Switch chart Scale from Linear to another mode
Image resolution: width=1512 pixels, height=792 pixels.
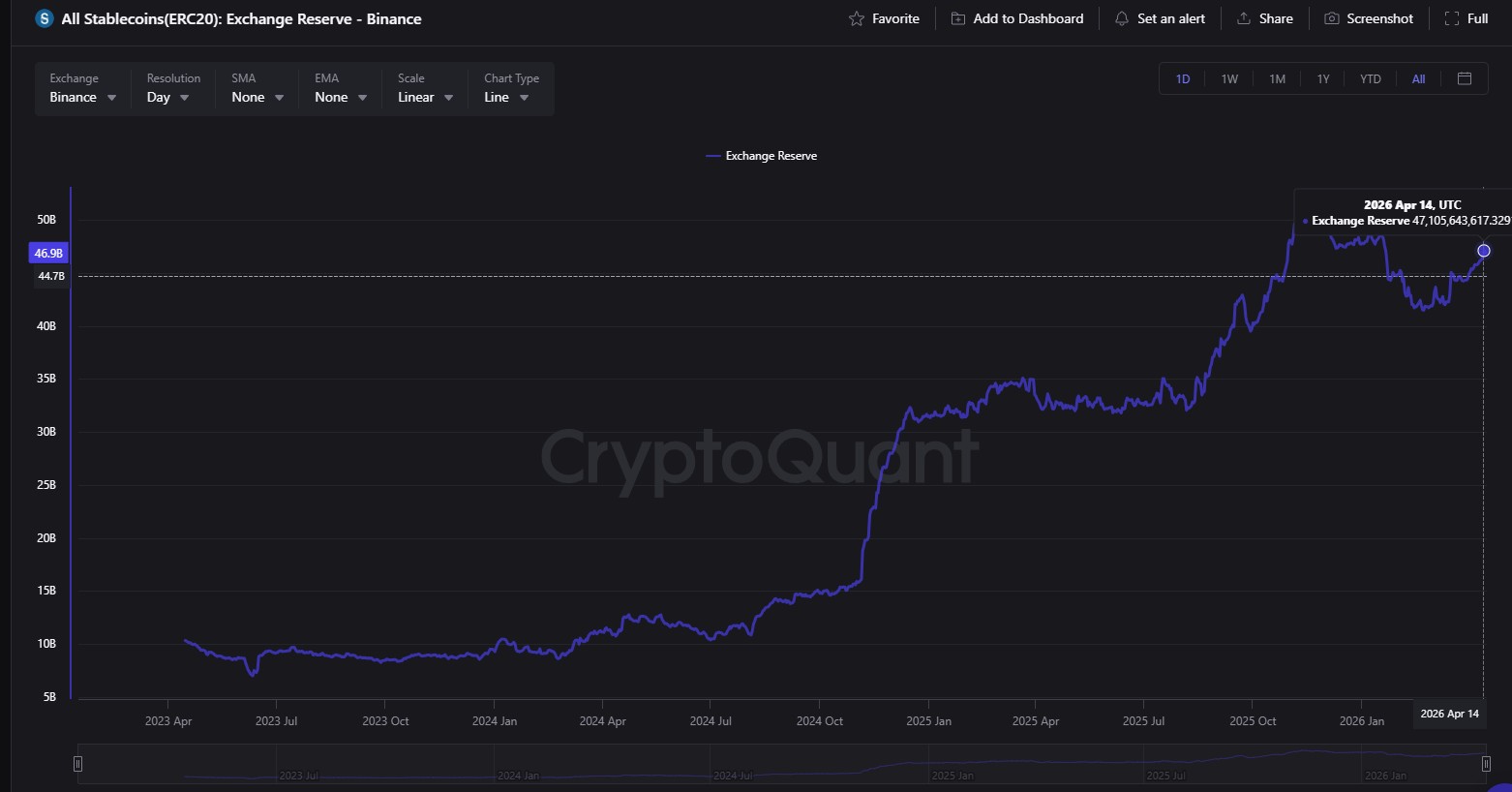pyautogui.click(x=423, y=97)
